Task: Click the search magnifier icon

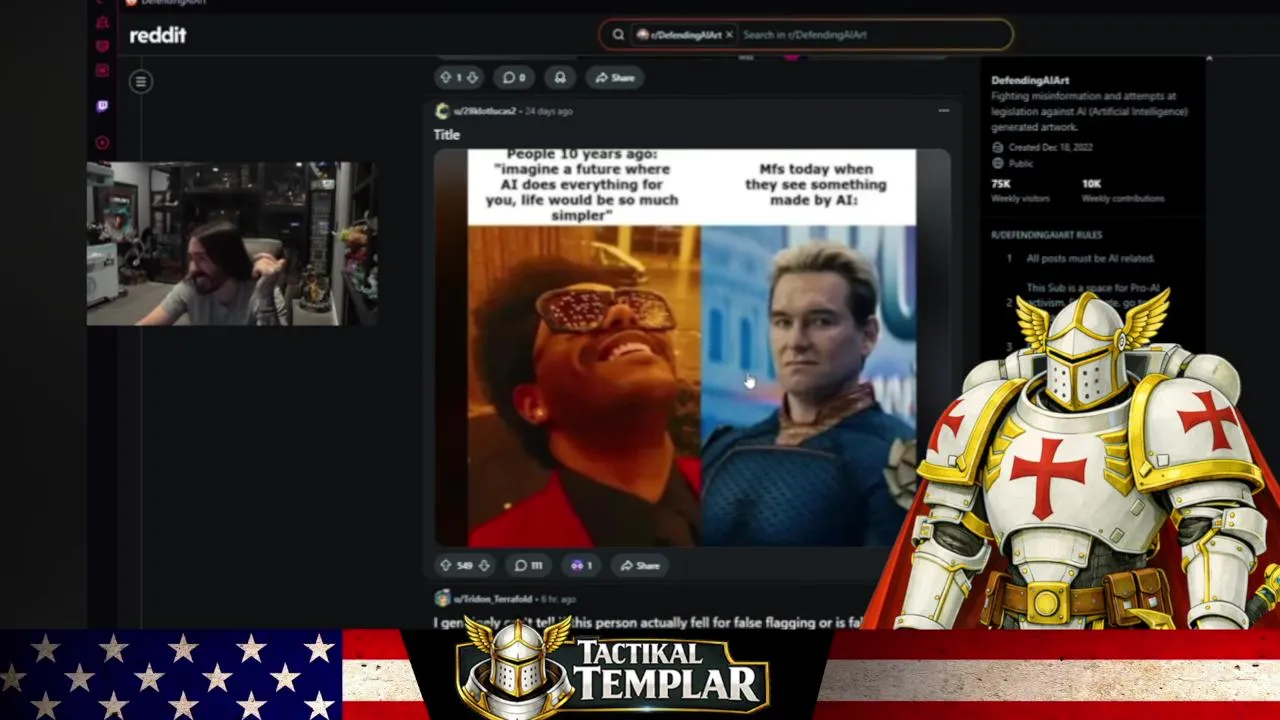Action: pos(619,35)
